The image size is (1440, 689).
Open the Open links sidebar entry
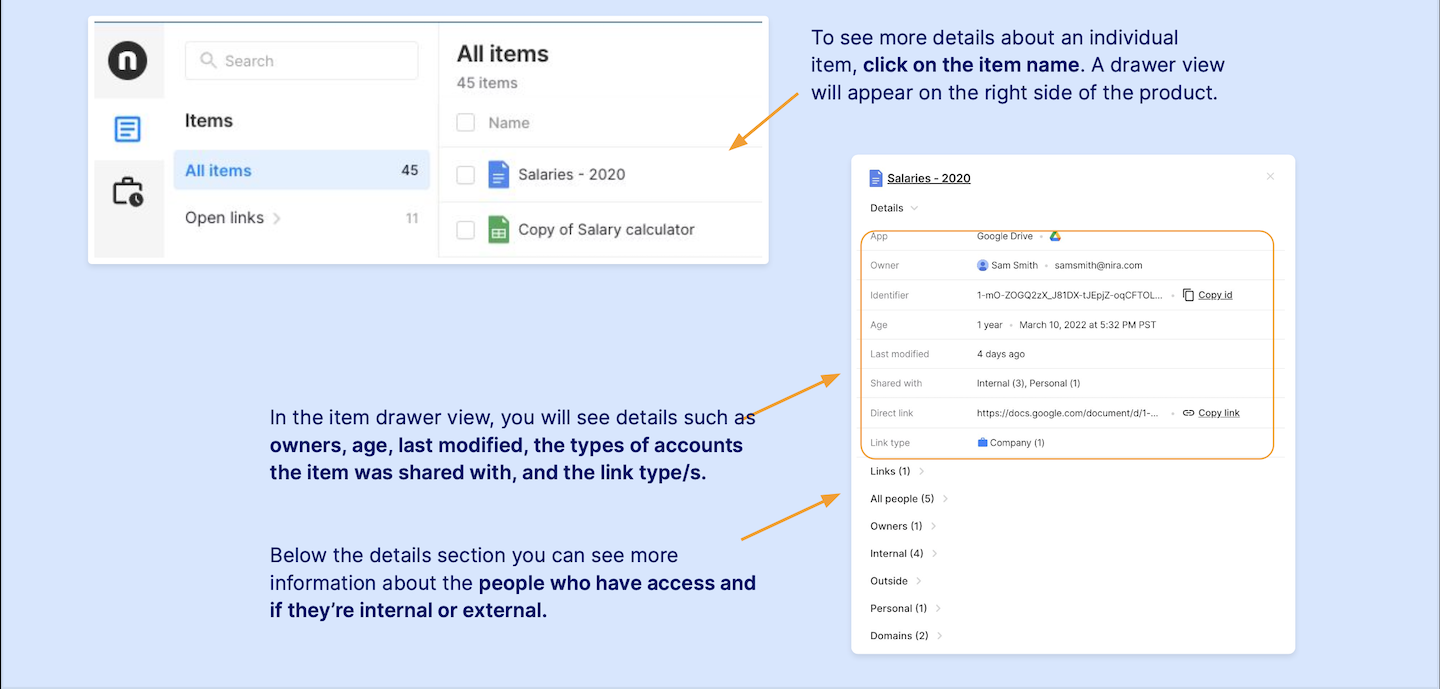pyautogui.click(x=225, y=218)
